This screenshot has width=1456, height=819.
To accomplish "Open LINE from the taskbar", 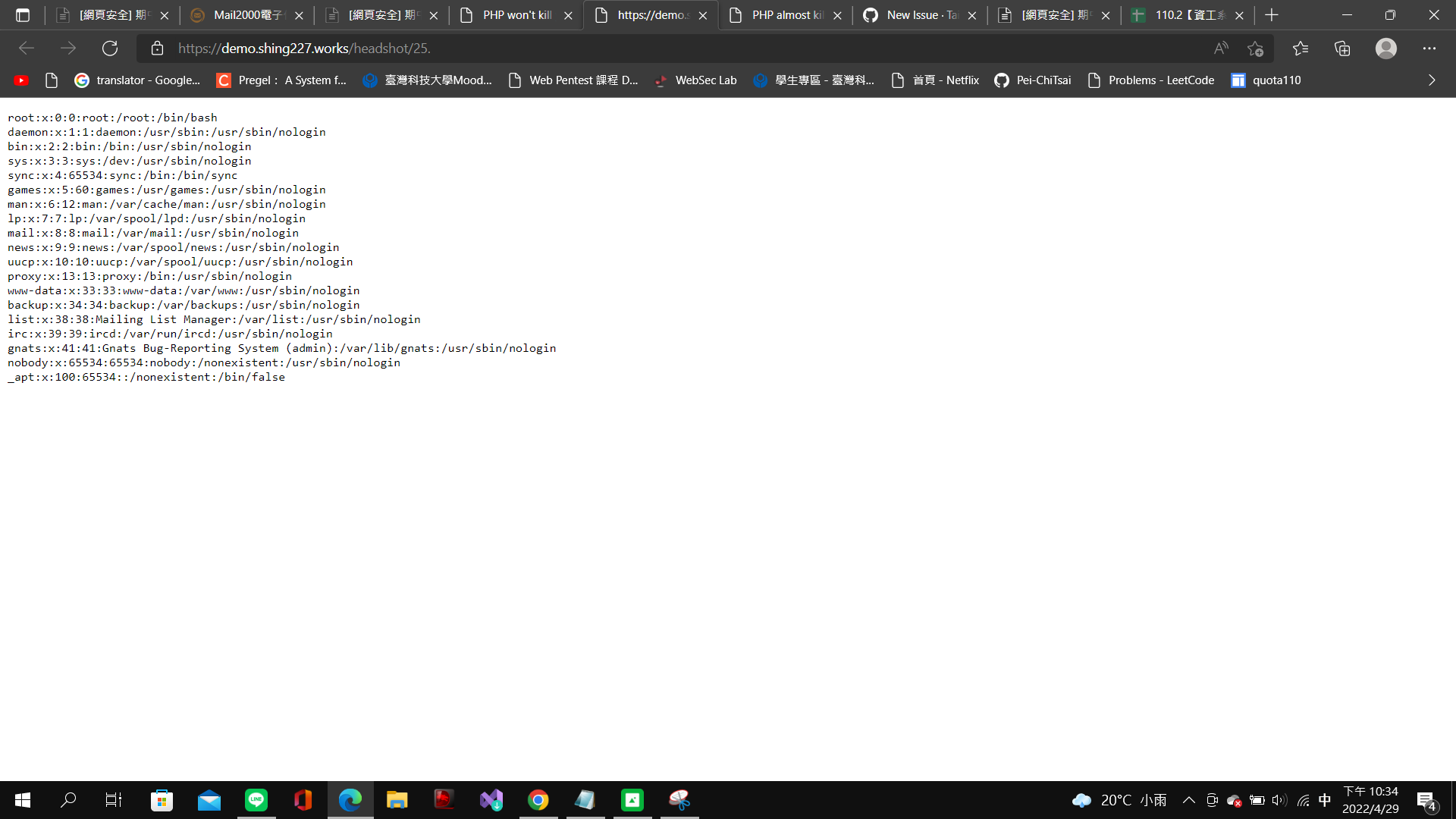I will click(x=256, y=800).
